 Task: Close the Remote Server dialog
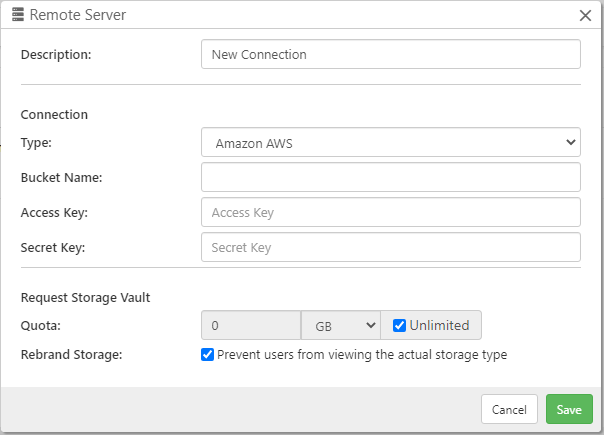pos(585,15)
